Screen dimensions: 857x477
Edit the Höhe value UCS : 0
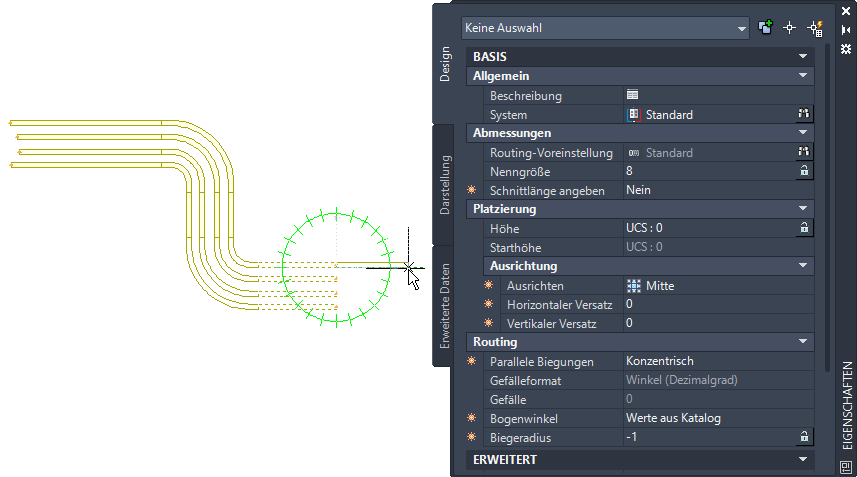[x=709, y=228]
